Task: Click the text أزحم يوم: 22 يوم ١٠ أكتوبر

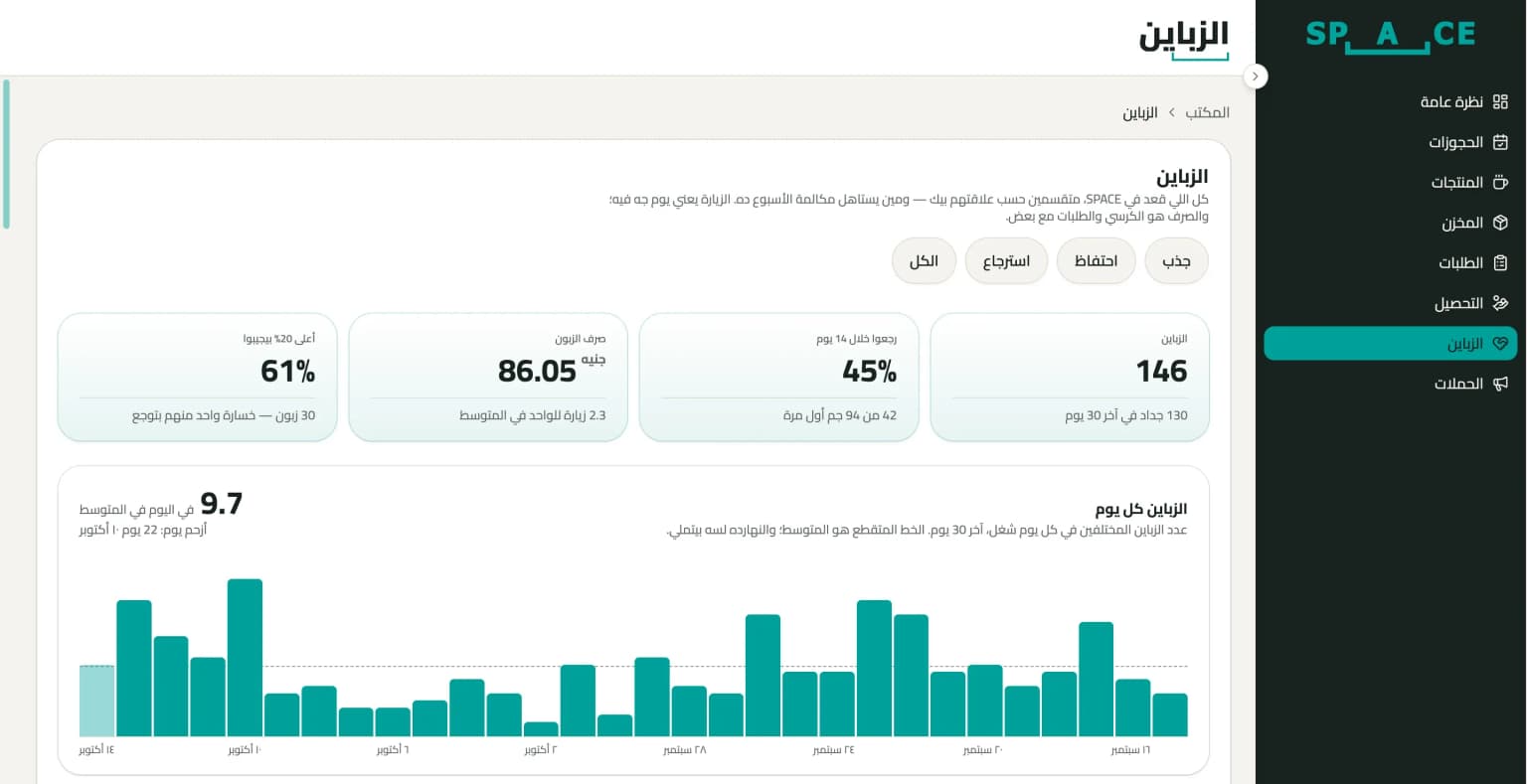Action: click(143, 530)
